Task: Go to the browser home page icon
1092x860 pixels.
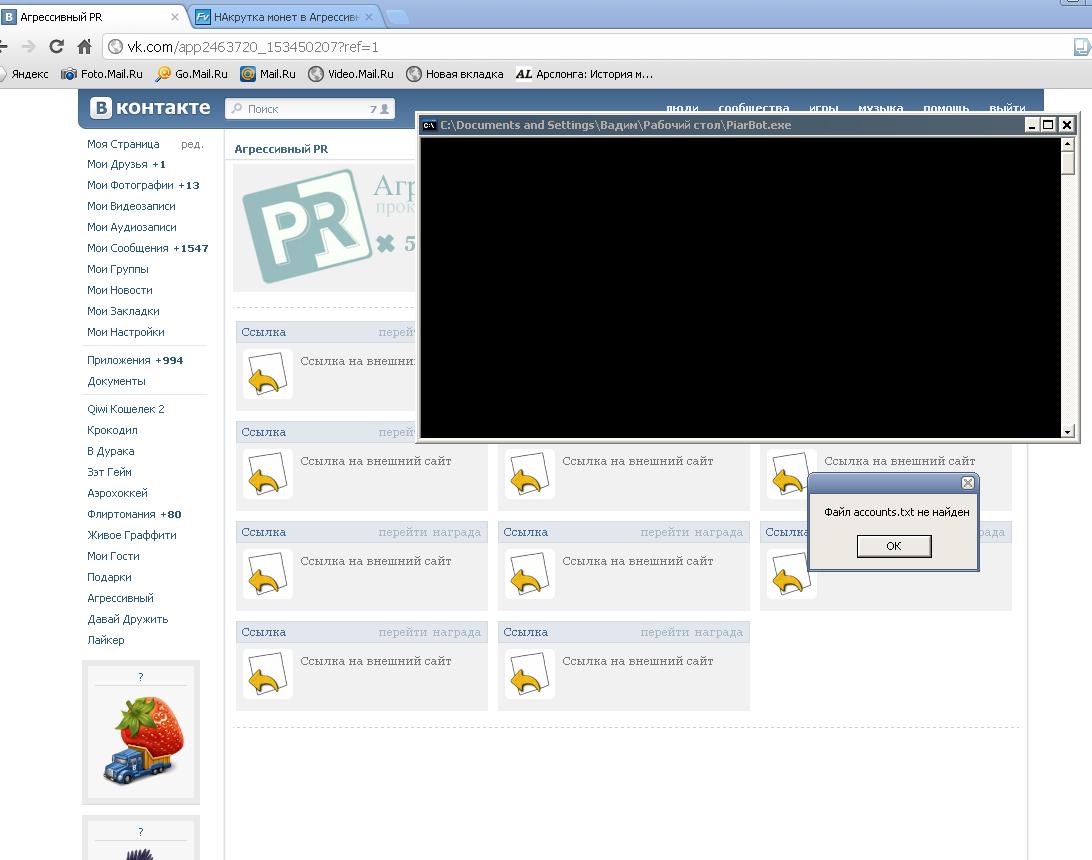Action: tap(84, 47)
